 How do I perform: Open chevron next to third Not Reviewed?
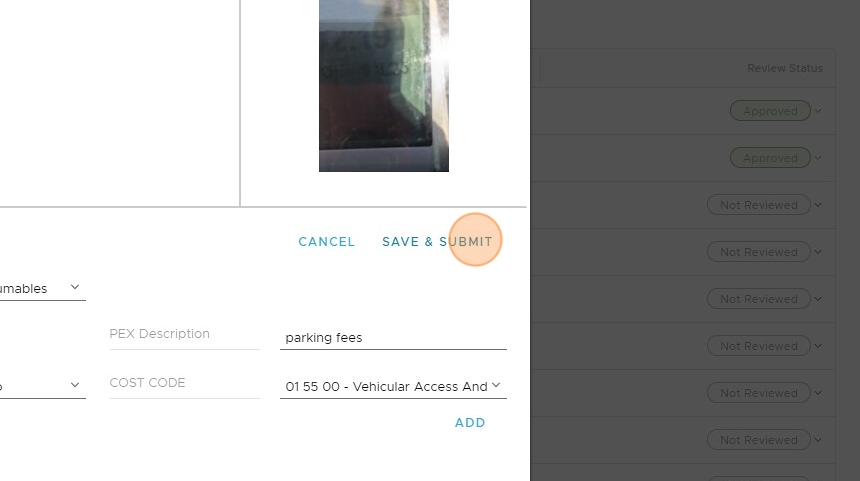click(818, 299)
